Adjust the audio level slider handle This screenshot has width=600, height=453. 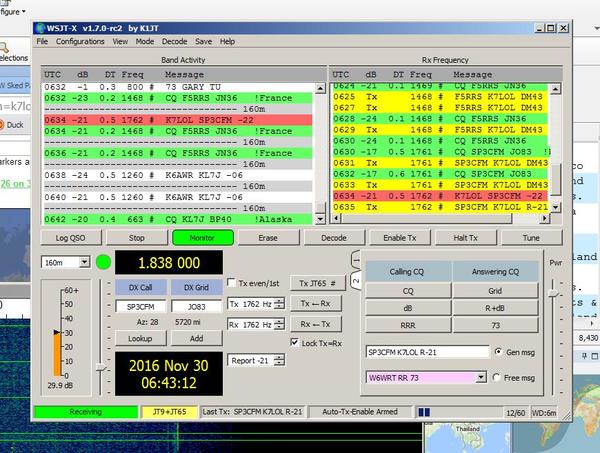coord(101,367)
